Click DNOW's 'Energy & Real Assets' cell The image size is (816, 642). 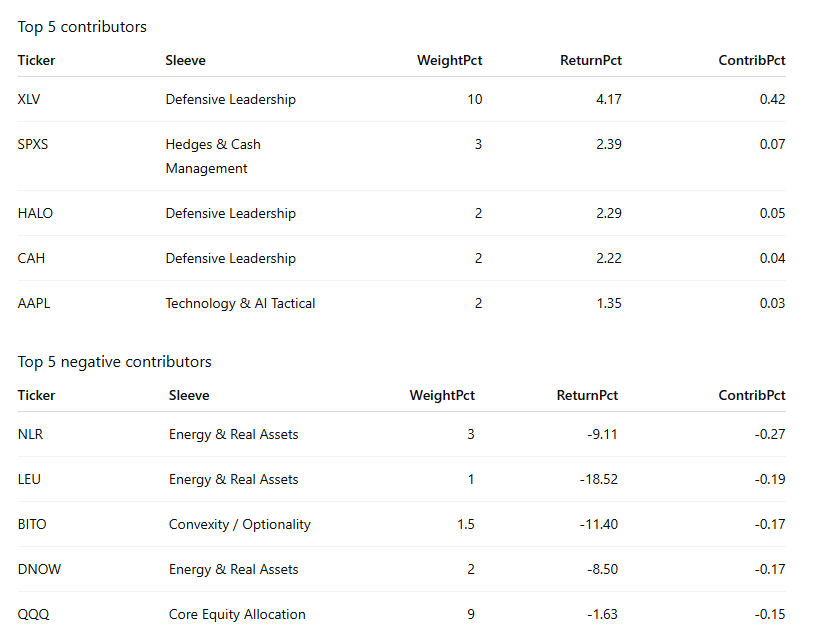pyautogui.click(x=234, y=569)
